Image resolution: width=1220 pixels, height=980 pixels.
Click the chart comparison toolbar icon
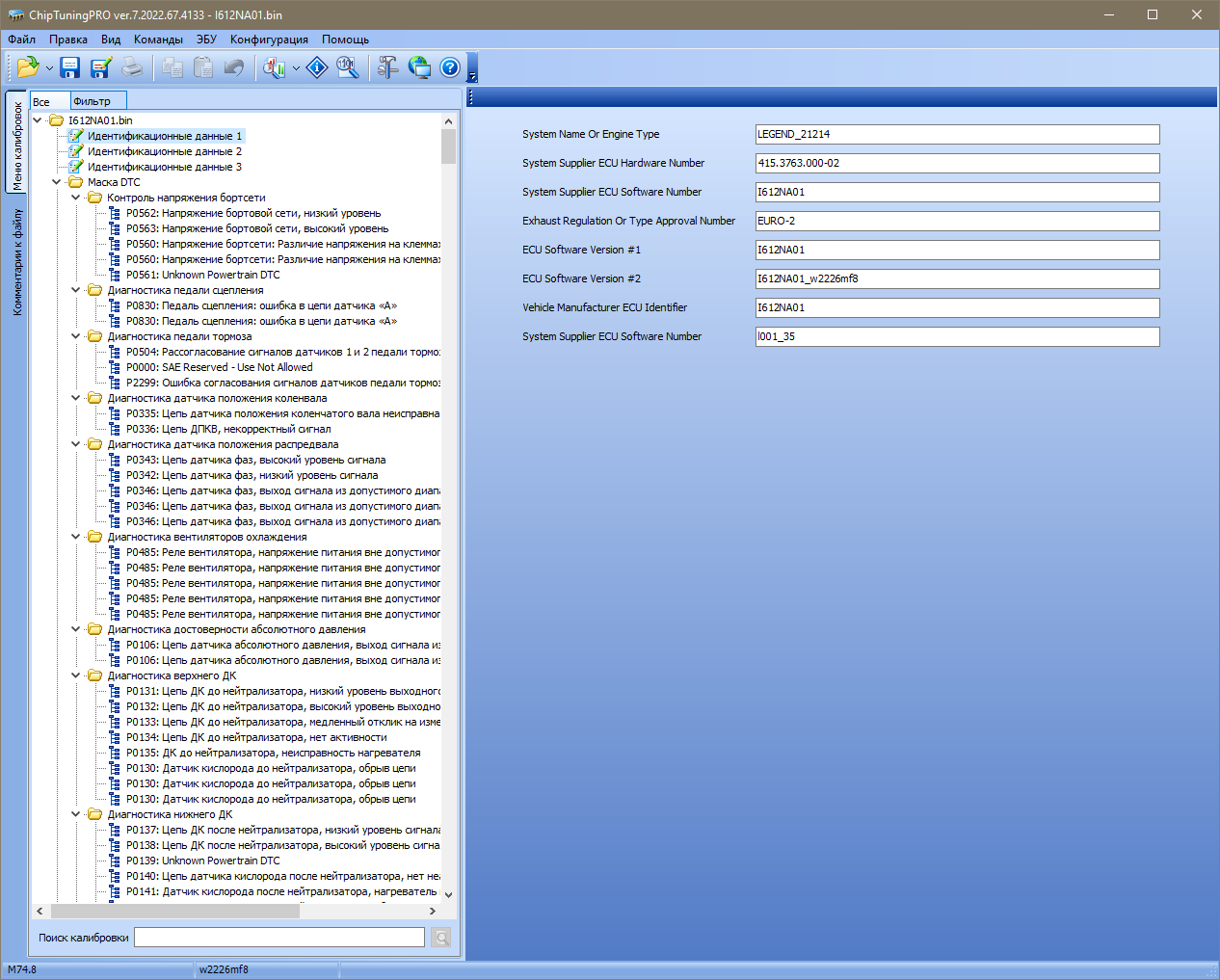click(x=275, y=67)
